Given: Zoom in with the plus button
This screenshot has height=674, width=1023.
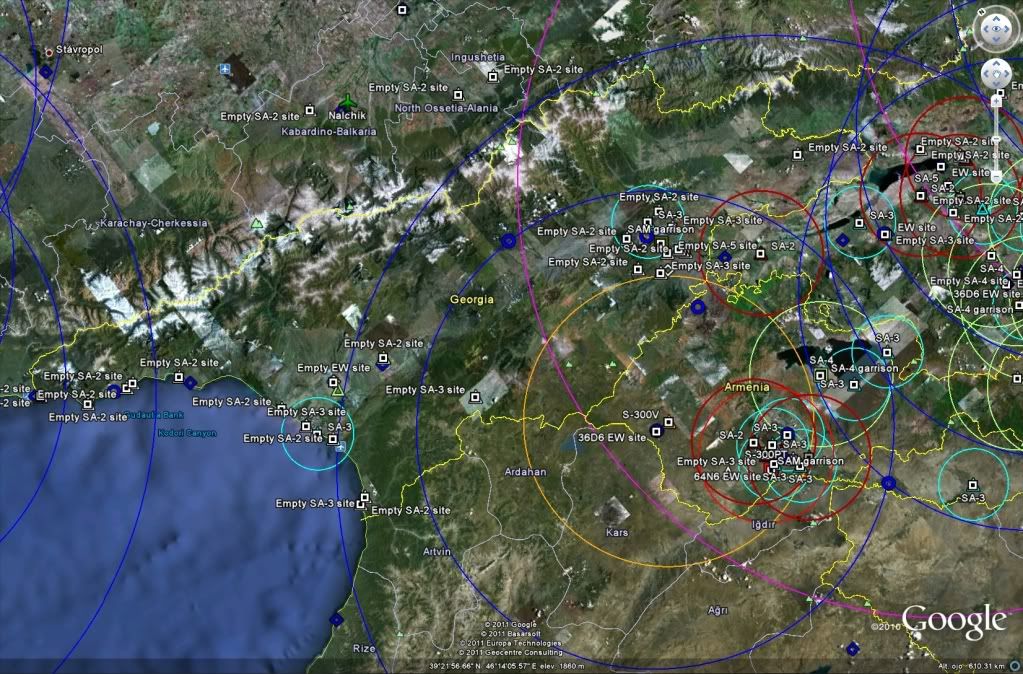Looking at the screenshot, I should [x=996, y=100].
